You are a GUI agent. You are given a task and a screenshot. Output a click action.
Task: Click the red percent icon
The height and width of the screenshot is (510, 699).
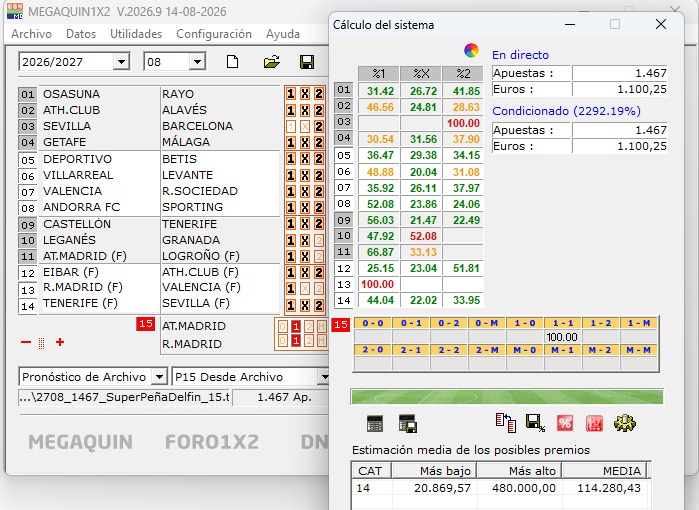pos(565,423)
